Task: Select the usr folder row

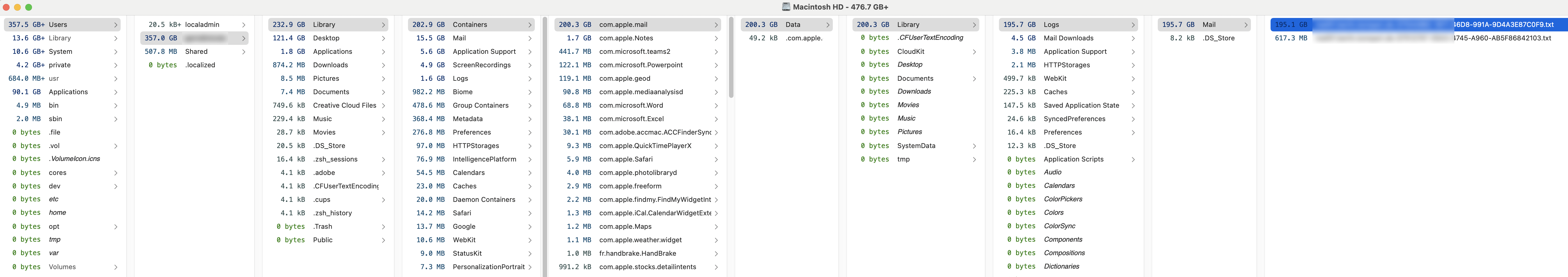Action: [x=62, y=79]
